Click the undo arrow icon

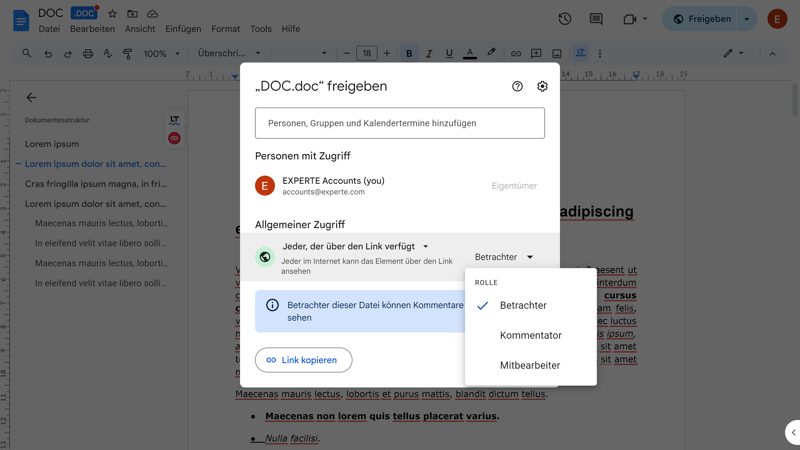pyautogui.click(x=48, y=54)
